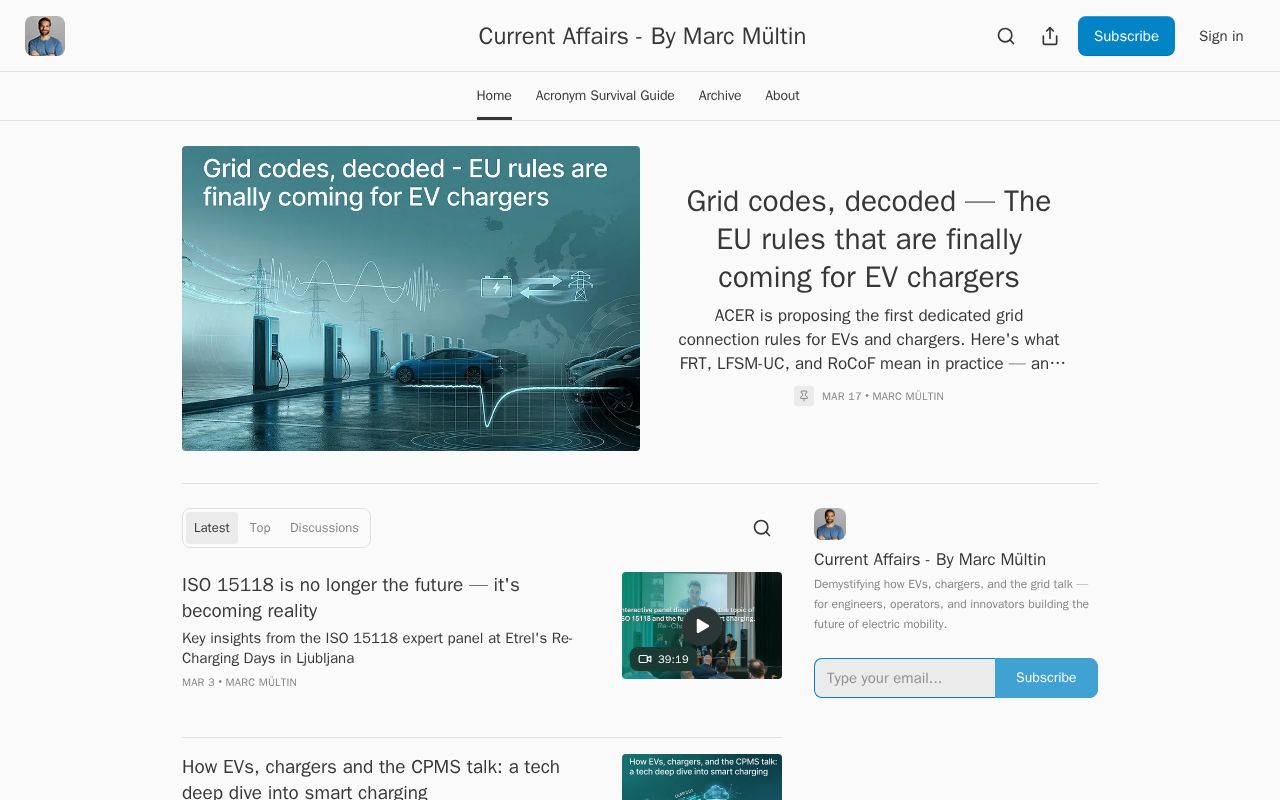Click the blue Subscribe button in header
Viewport: 1280px width, 800px height.
[x=1126, y=36]
